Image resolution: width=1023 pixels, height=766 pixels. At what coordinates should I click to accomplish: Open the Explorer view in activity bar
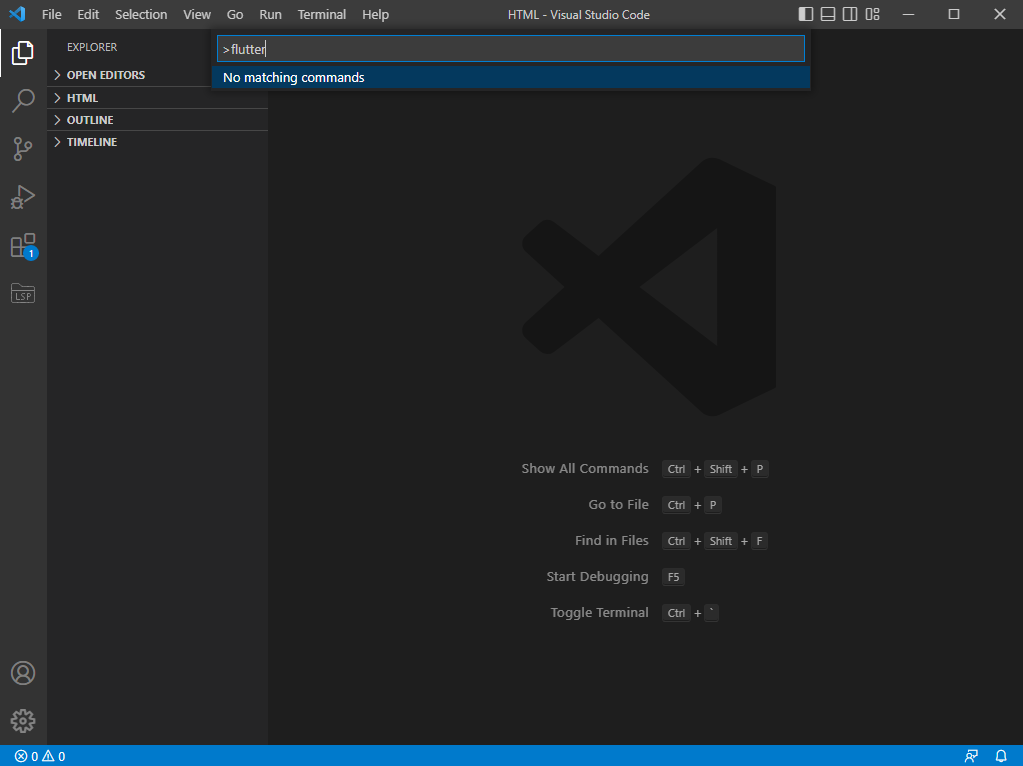[23, 53]
